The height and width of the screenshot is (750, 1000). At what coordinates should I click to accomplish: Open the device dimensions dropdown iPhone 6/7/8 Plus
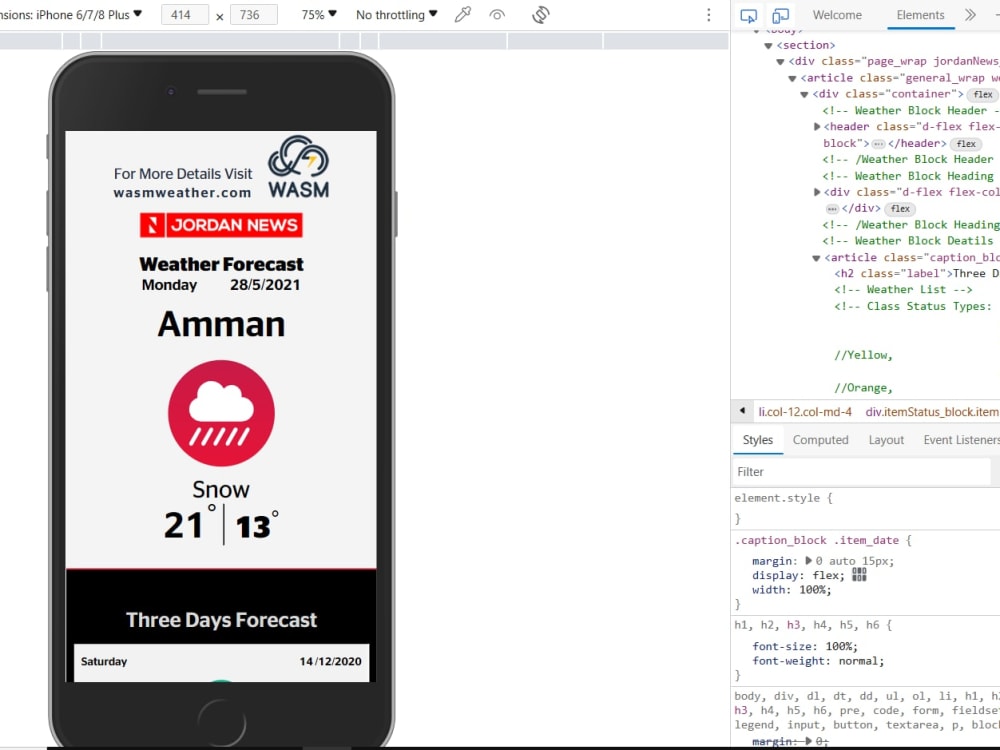click(x=71, y=15)
